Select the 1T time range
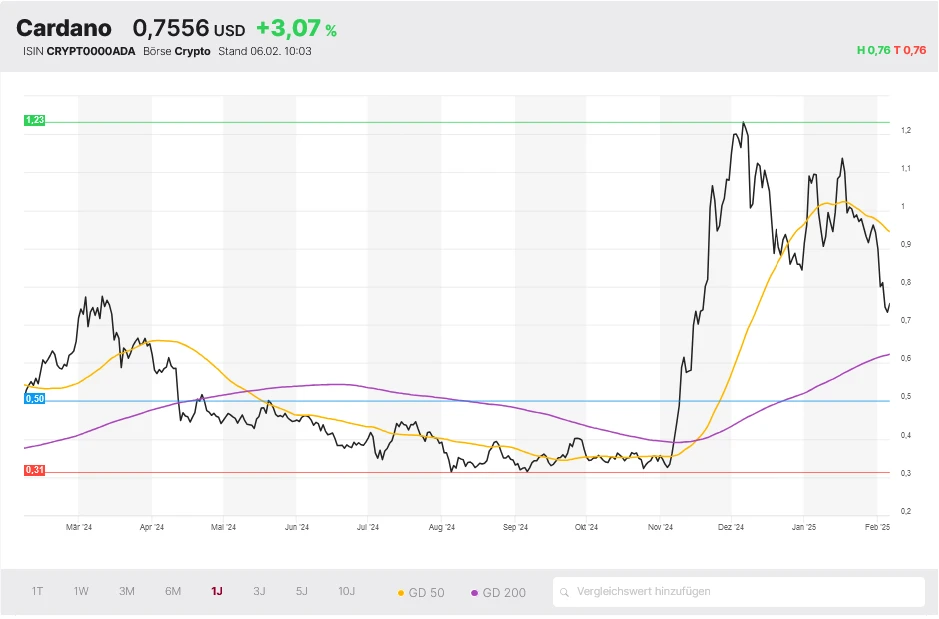The image size is (939, 619). click(37, 591)
